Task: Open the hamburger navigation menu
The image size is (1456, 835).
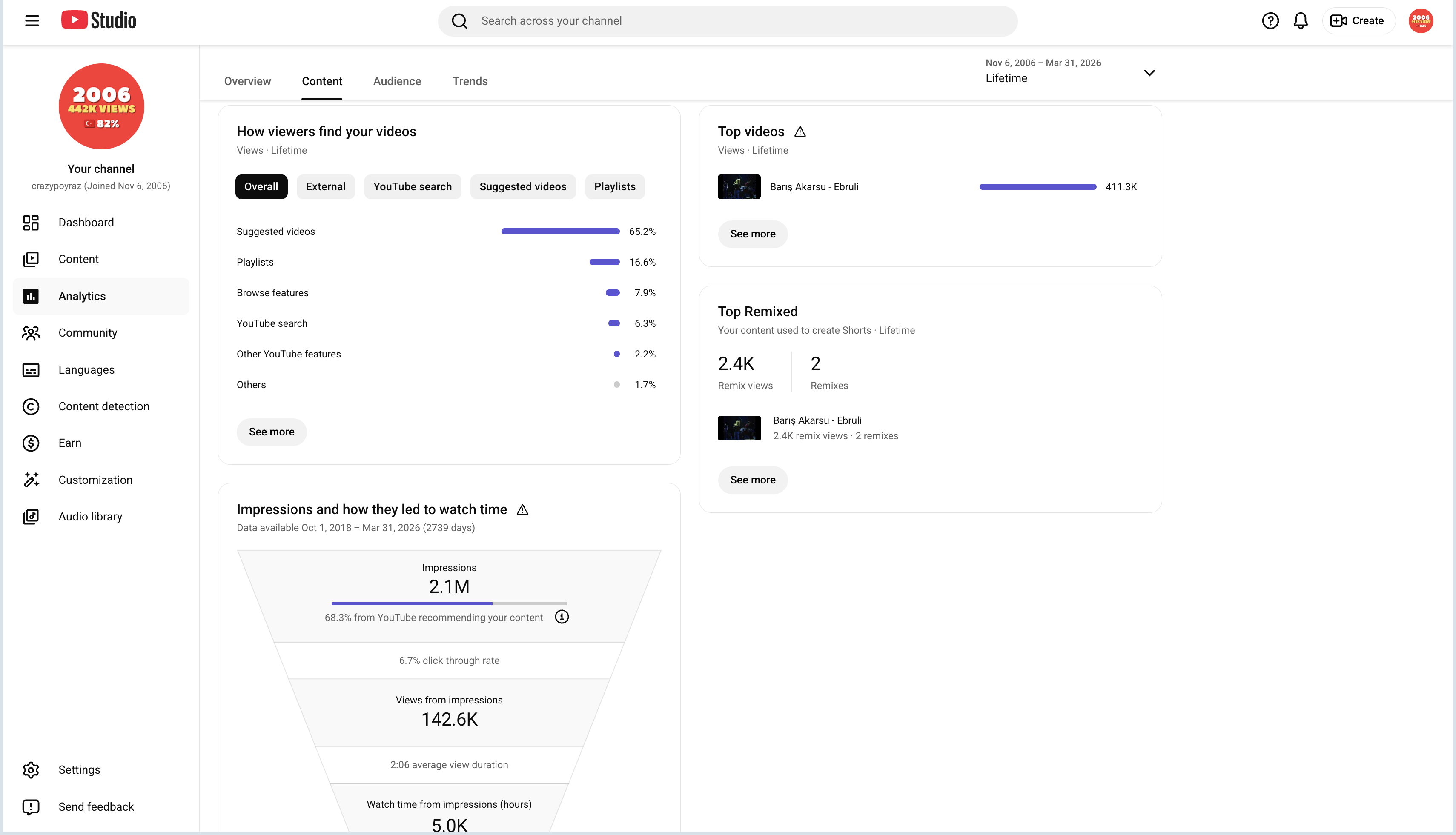Action: [x=32, y=21]
